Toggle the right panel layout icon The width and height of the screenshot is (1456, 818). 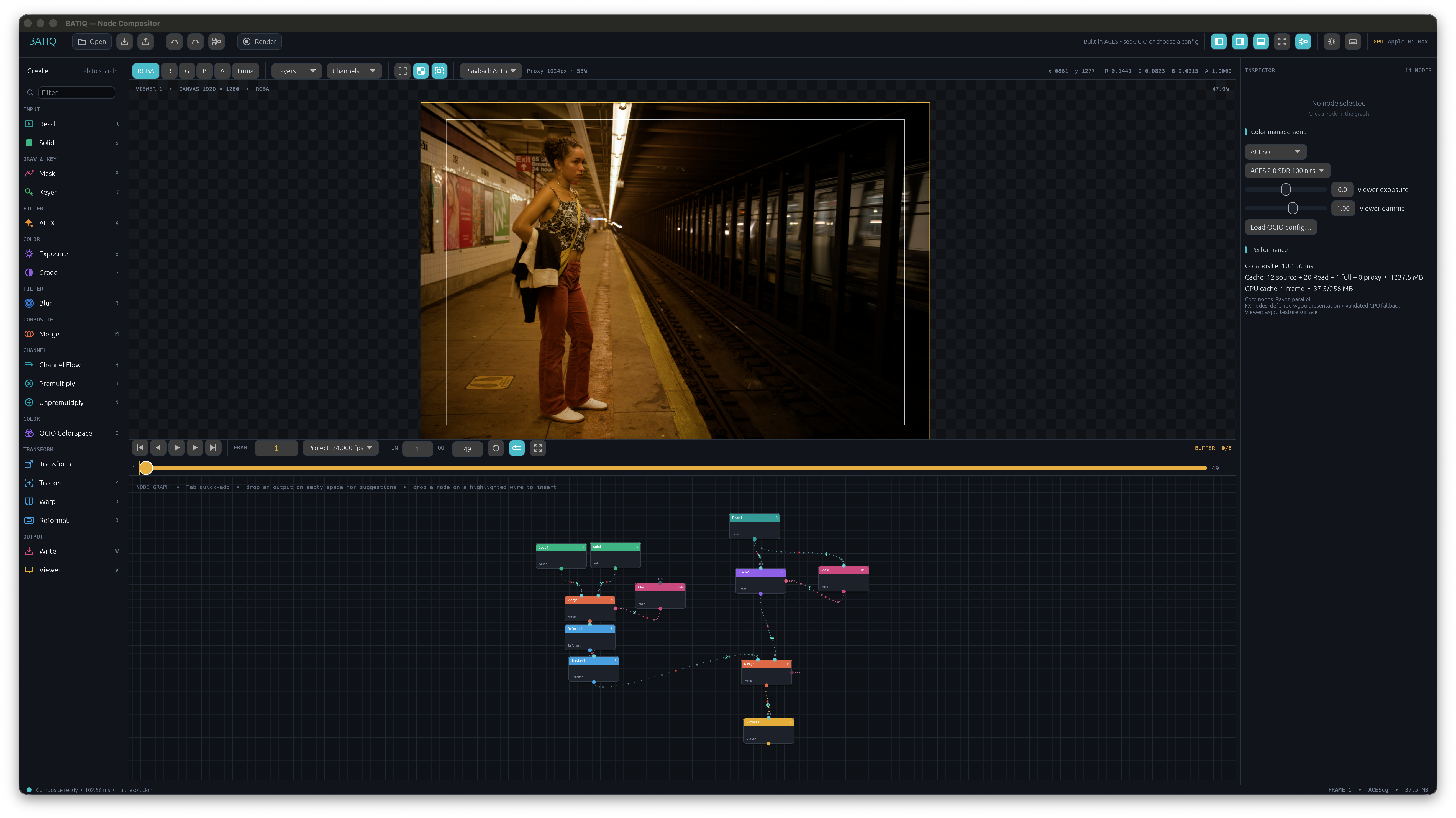coord(1240,41)
